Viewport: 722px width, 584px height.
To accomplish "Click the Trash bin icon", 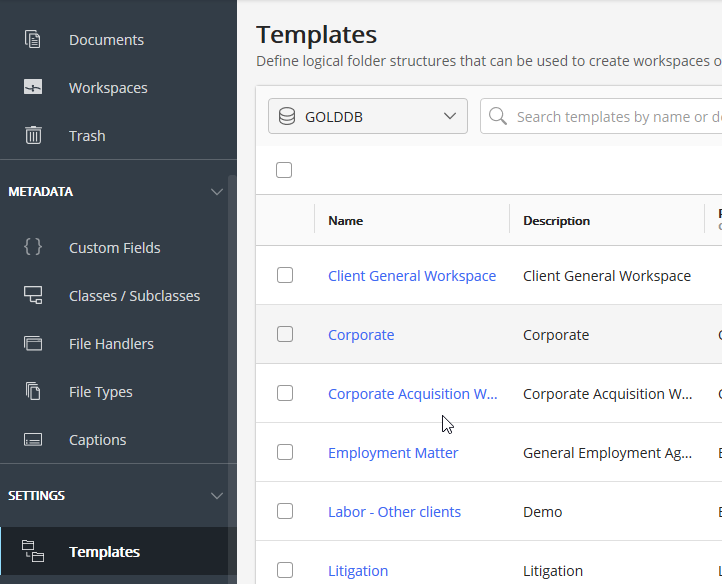I will click(x=33, y=136).
